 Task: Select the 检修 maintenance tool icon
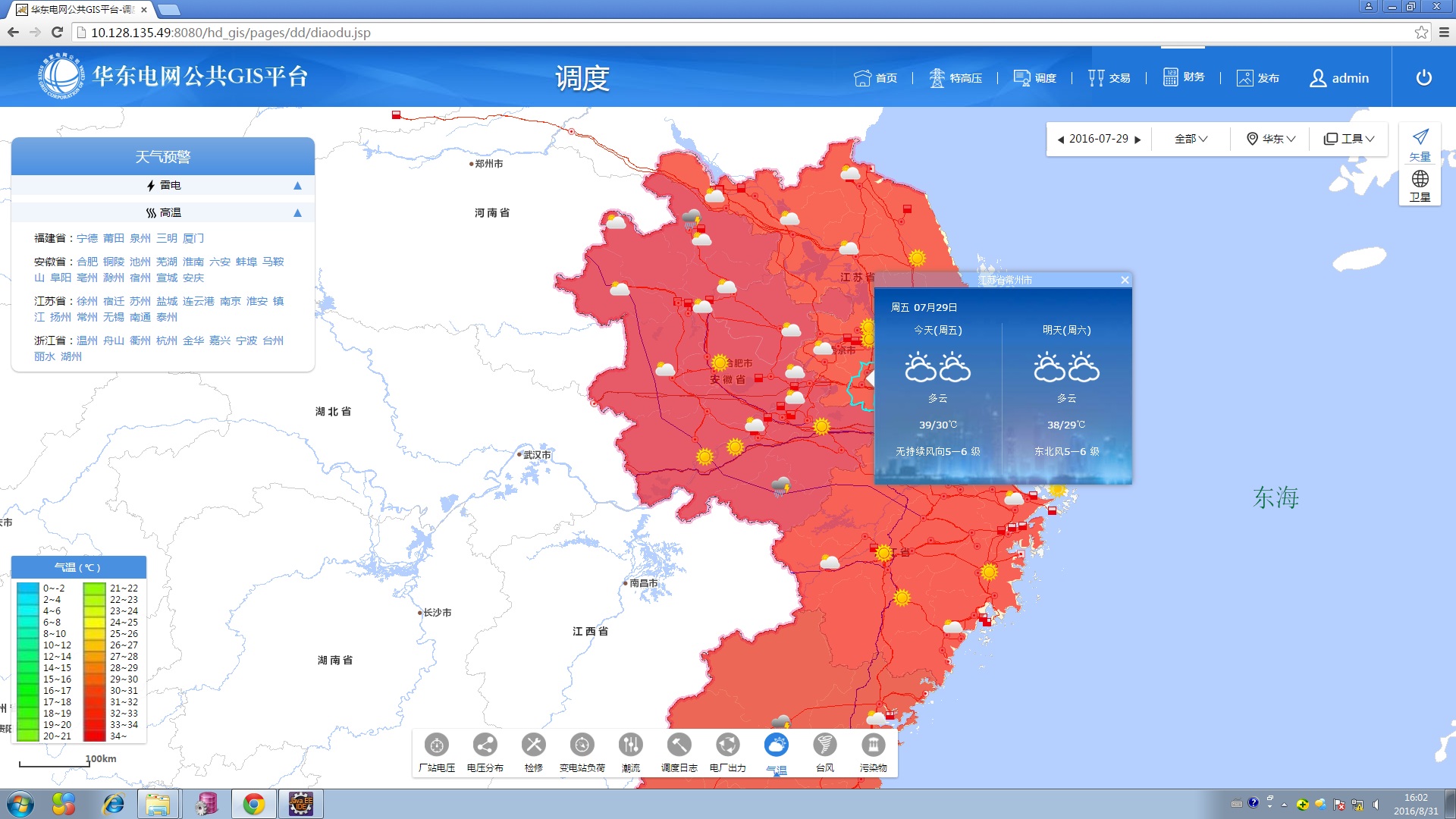[533, 745]
